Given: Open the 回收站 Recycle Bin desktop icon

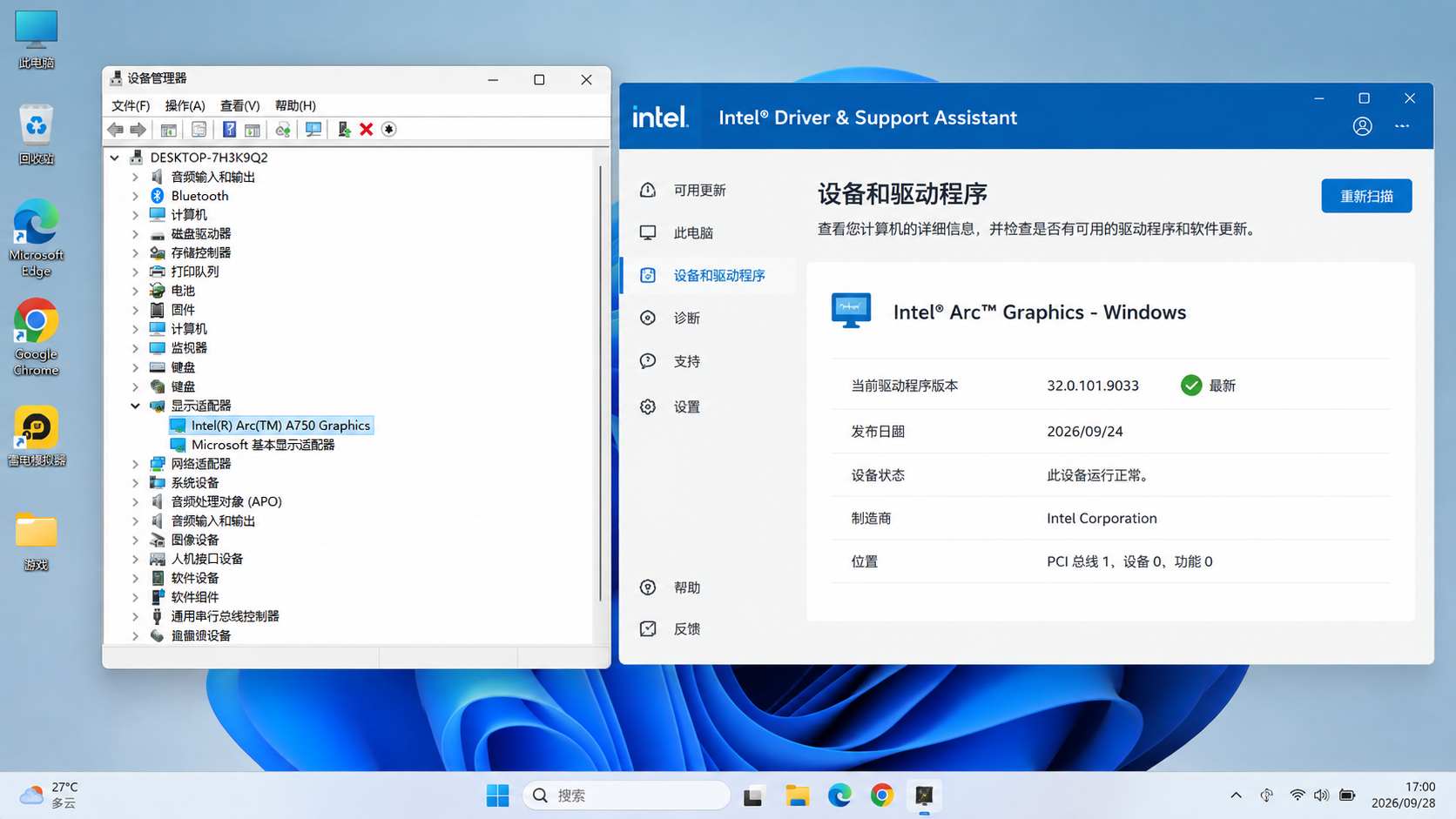Looking at the screenshot, I should (36, 135).
